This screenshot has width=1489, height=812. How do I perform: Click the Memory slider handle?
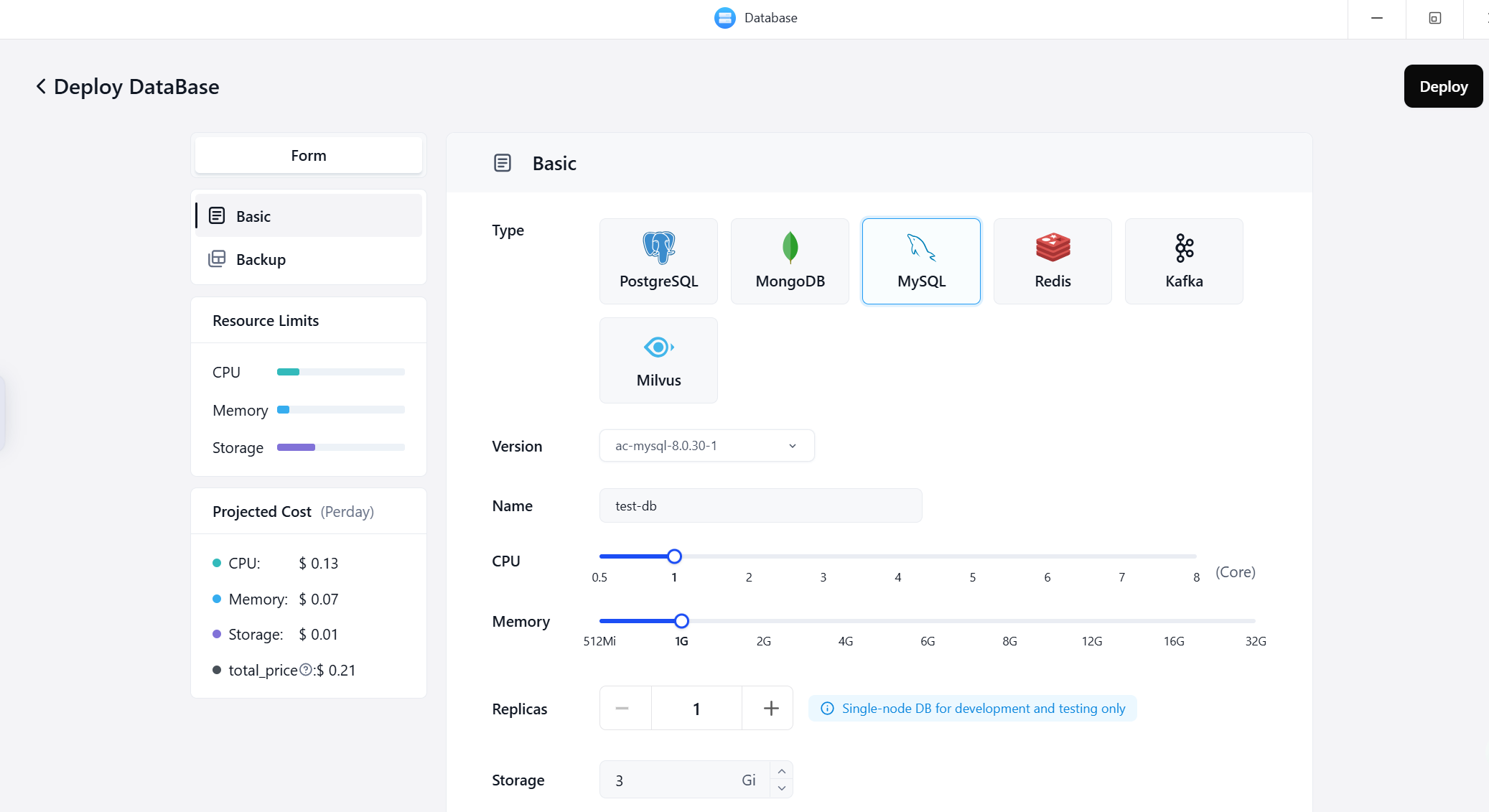681,621
